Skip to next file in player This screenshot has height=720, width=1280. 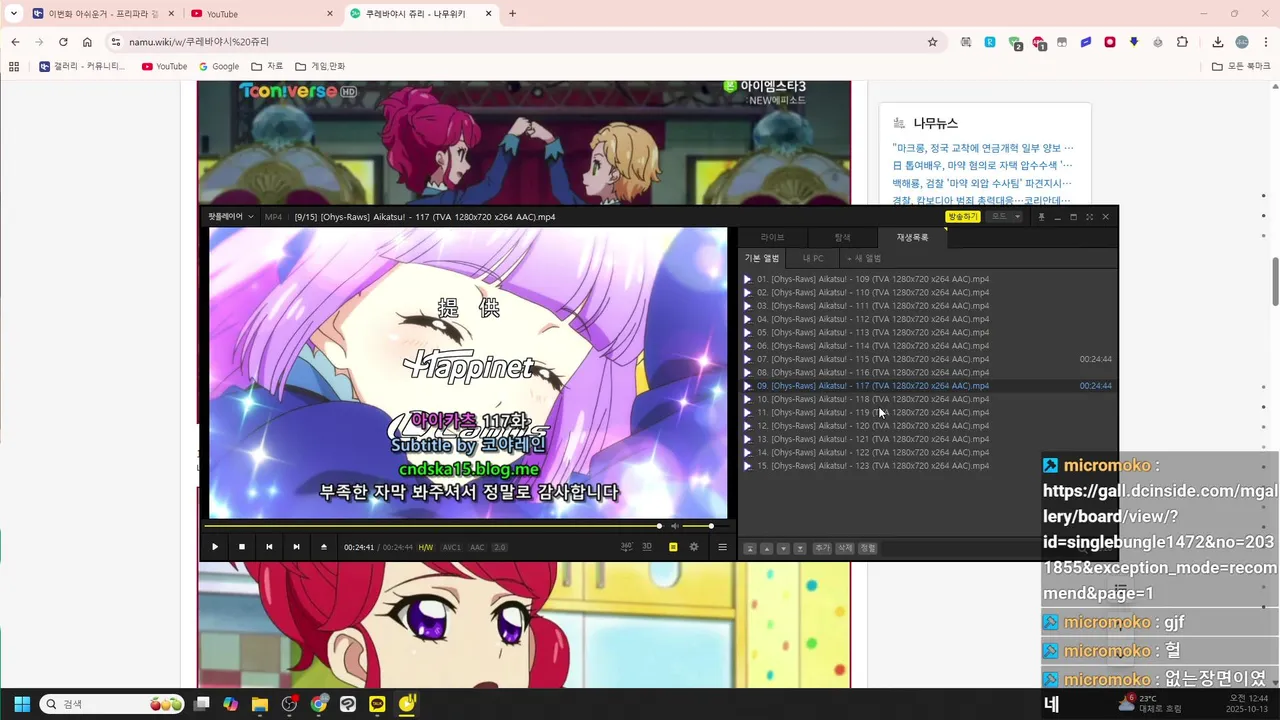296,547
